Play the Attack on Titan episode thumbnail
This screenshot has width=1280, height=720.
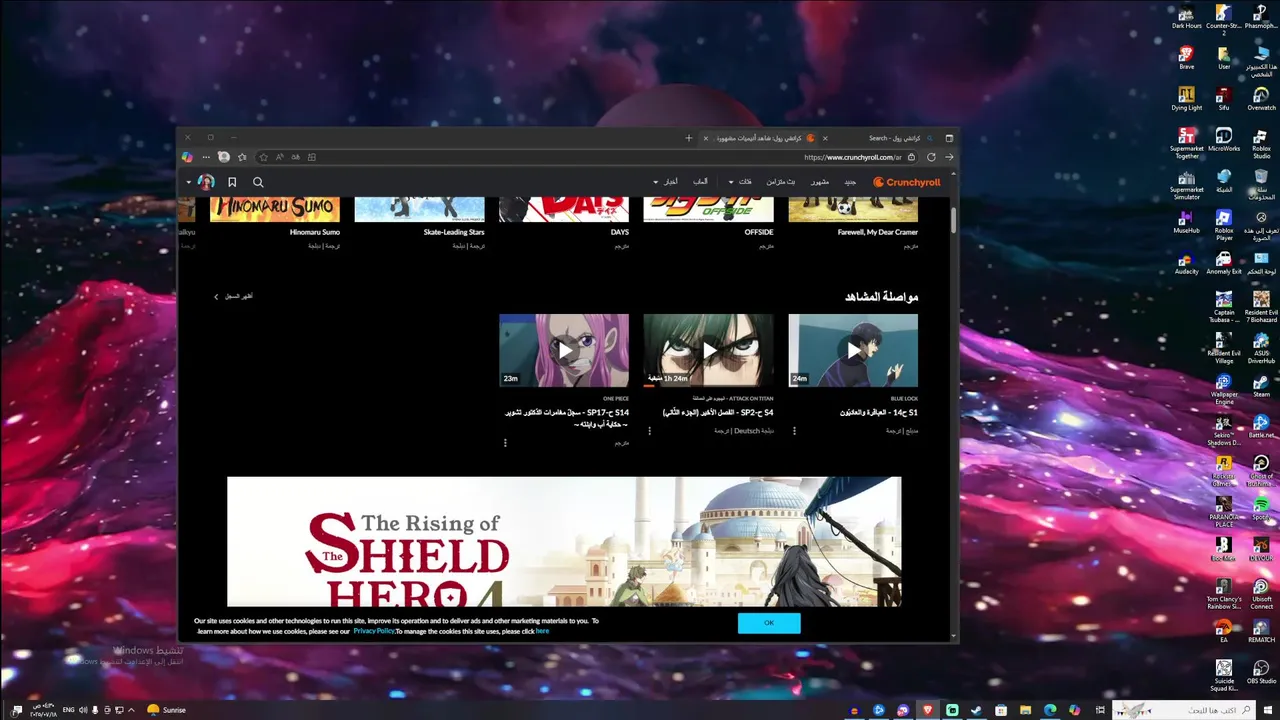(x=708, y=350)
